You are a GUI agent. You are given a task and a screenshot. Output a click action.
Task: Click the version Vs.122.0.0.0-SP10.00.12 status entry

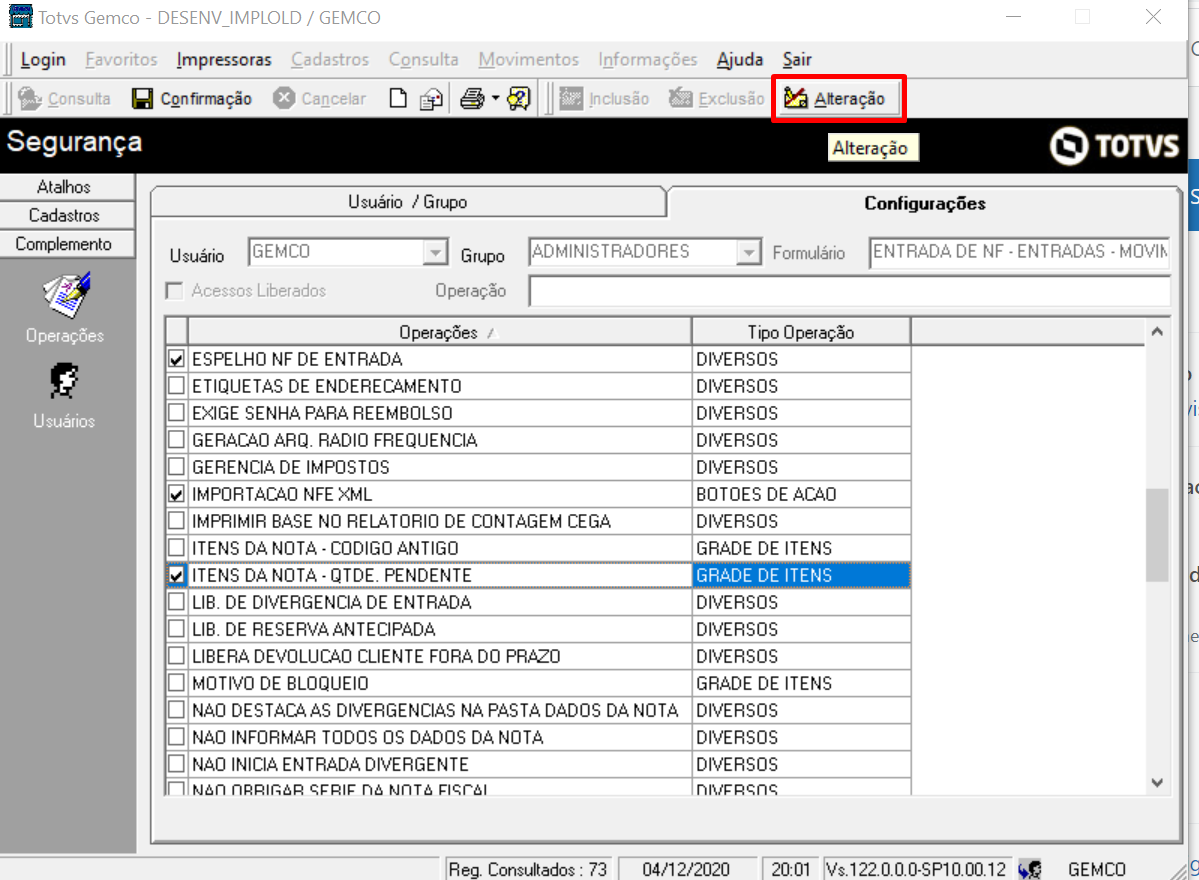click(916, 869)
